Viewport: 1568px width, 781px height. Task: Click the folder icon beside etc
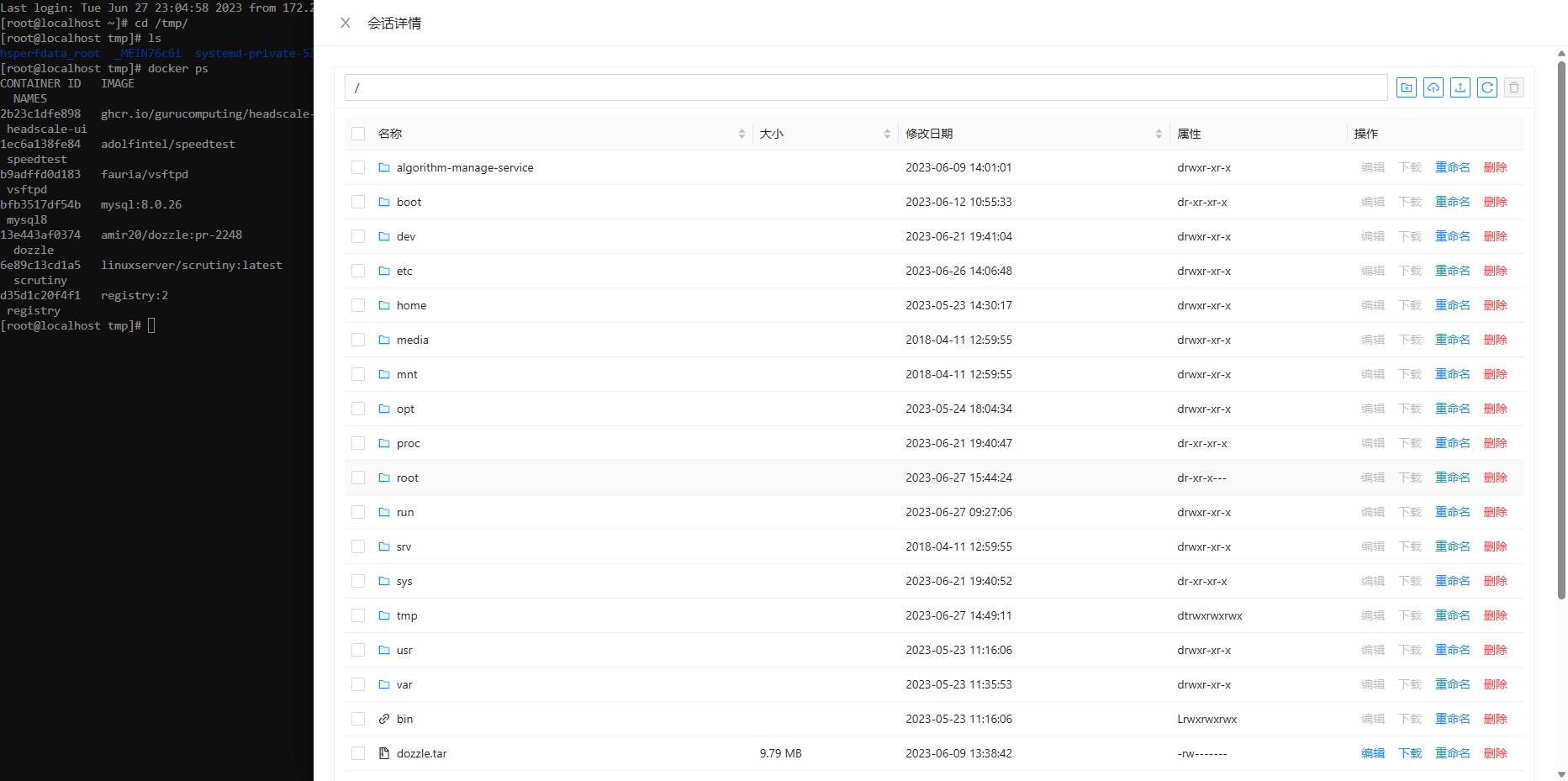coord(384,271)
